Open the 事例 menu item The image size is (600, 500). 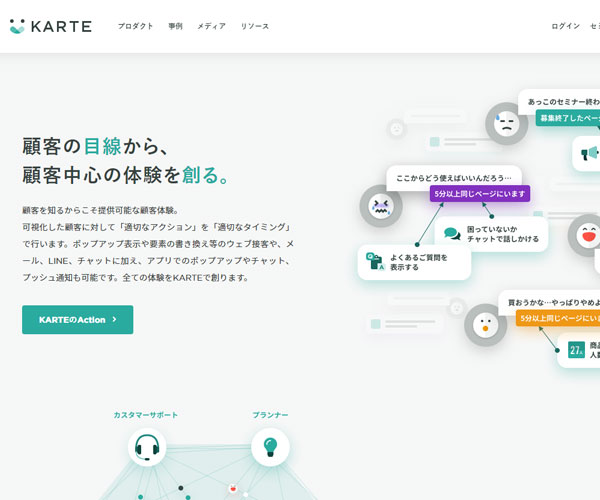tap(175, 26)
